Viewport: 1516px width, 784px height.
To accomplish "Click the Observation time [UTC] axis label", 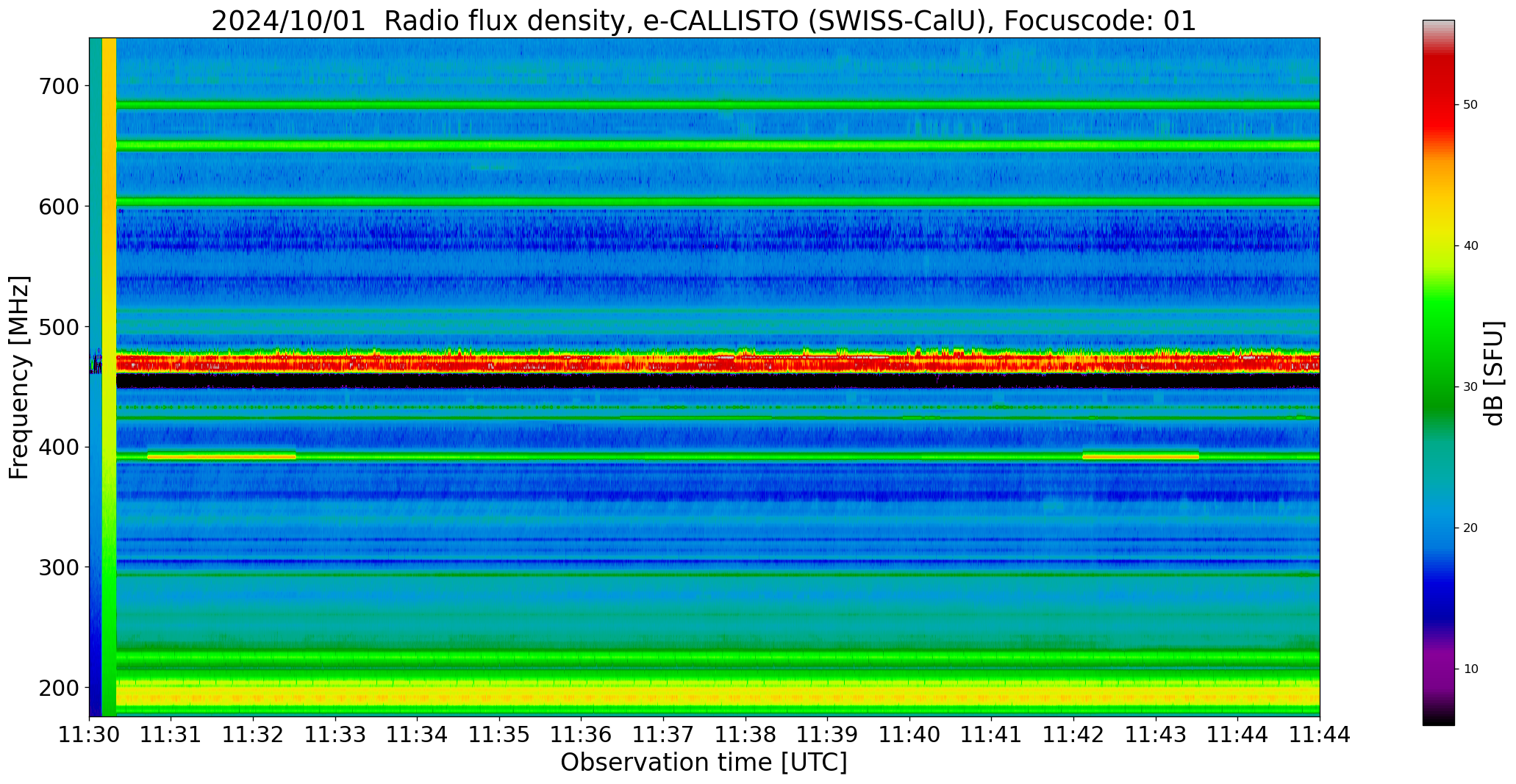I will (x=704, y=762).
